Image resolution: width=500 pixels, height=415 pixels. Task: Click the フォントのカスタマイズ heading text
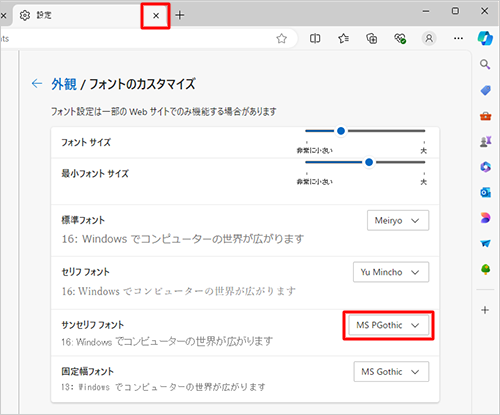coord(142,84)
